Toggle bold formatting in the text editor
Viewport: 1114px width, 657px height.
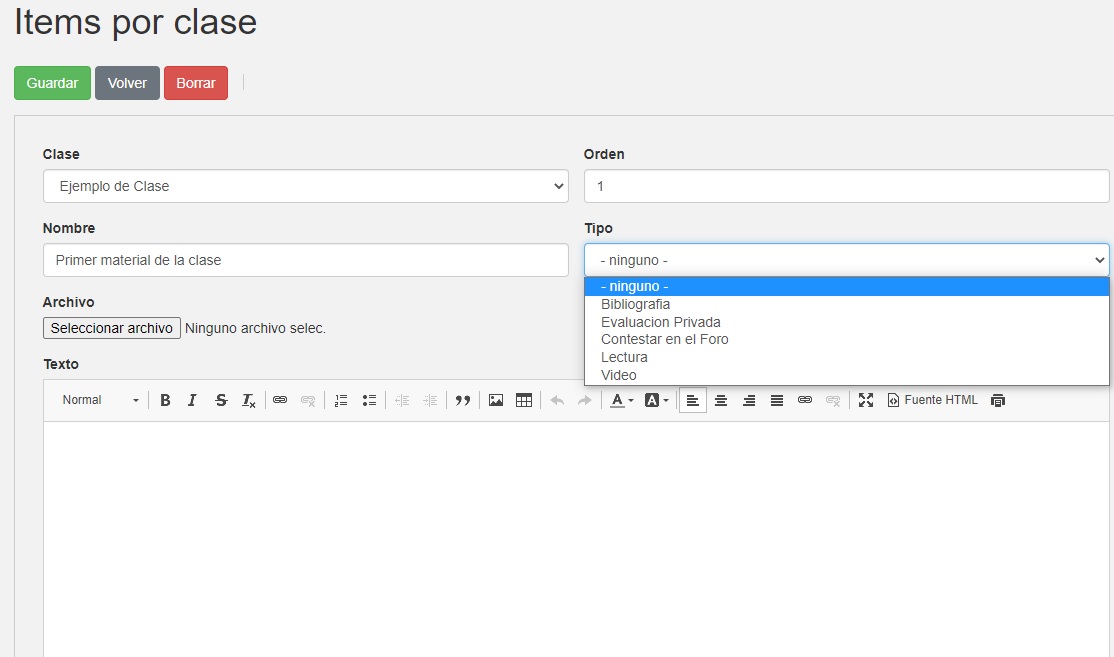tap(165, 400)
